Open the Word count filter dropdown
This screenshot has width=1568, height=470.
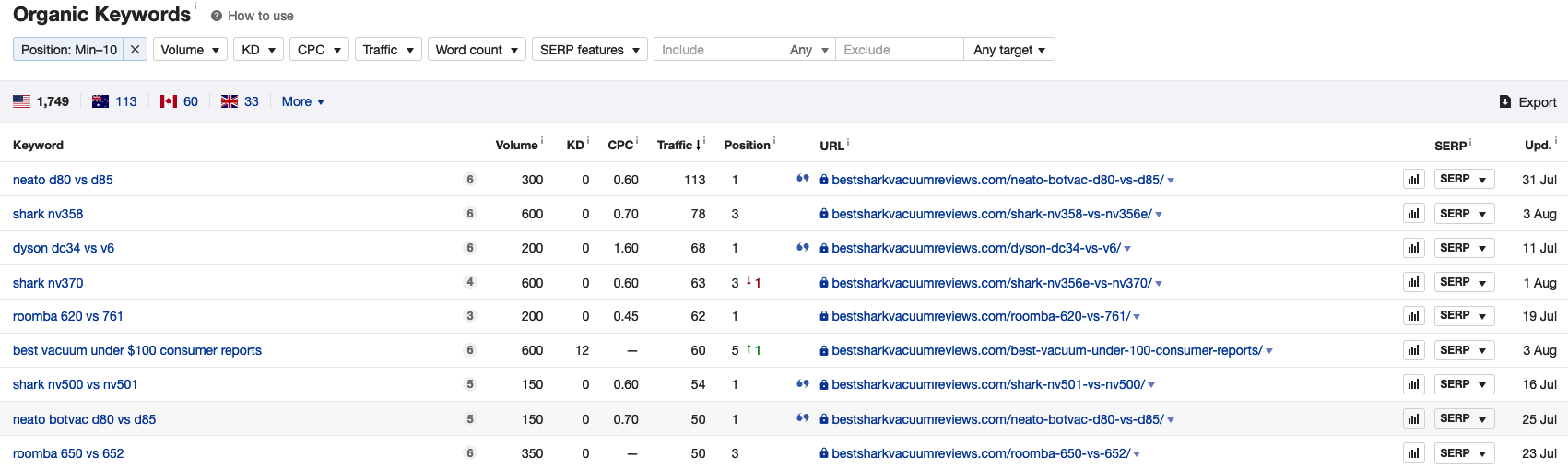pyautogui.click(x=477, y=49)
